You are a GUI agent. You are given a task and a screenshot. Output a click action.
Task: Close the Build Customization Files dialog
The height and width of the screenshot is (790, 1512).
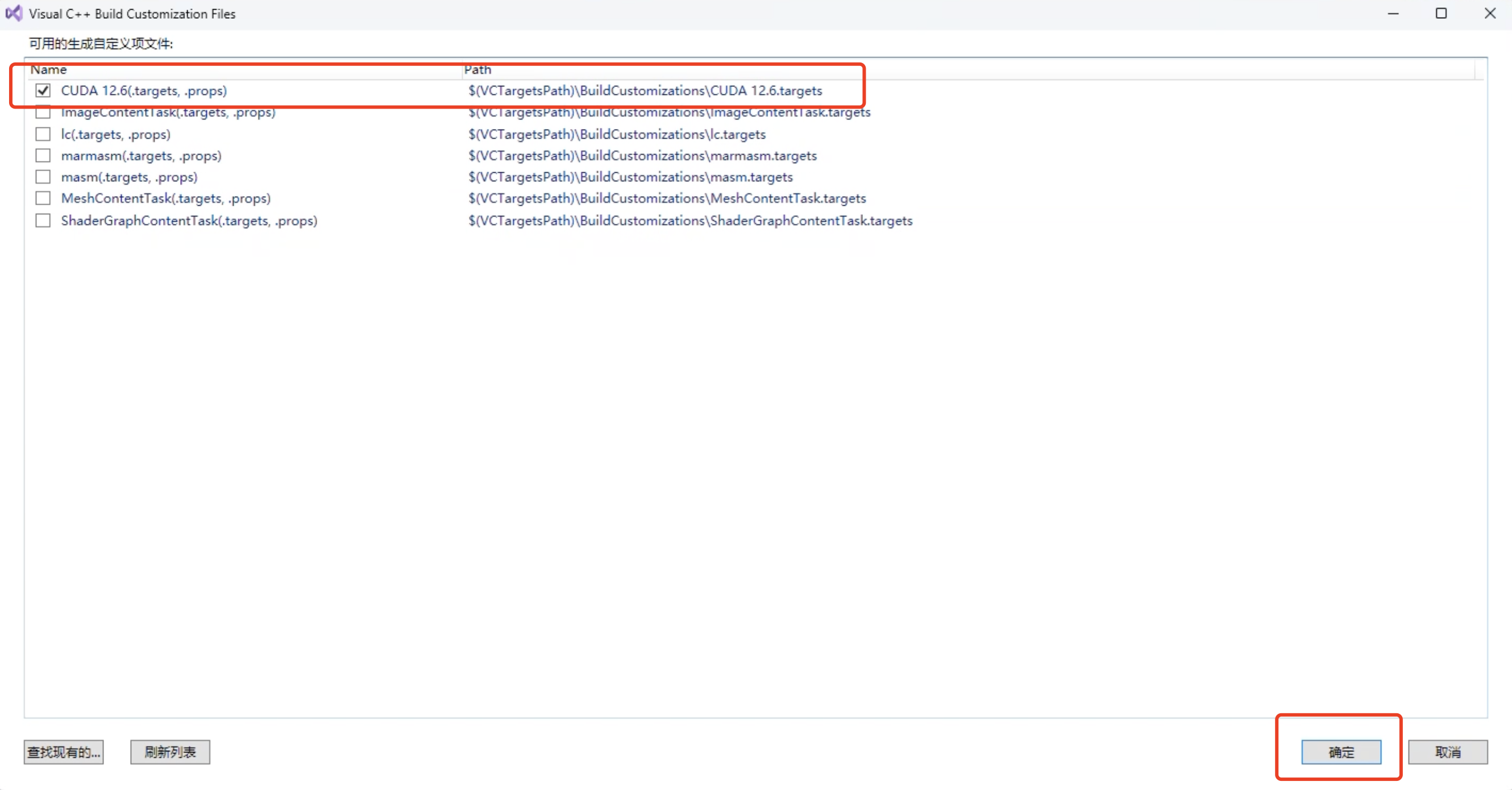[1490, 14]
